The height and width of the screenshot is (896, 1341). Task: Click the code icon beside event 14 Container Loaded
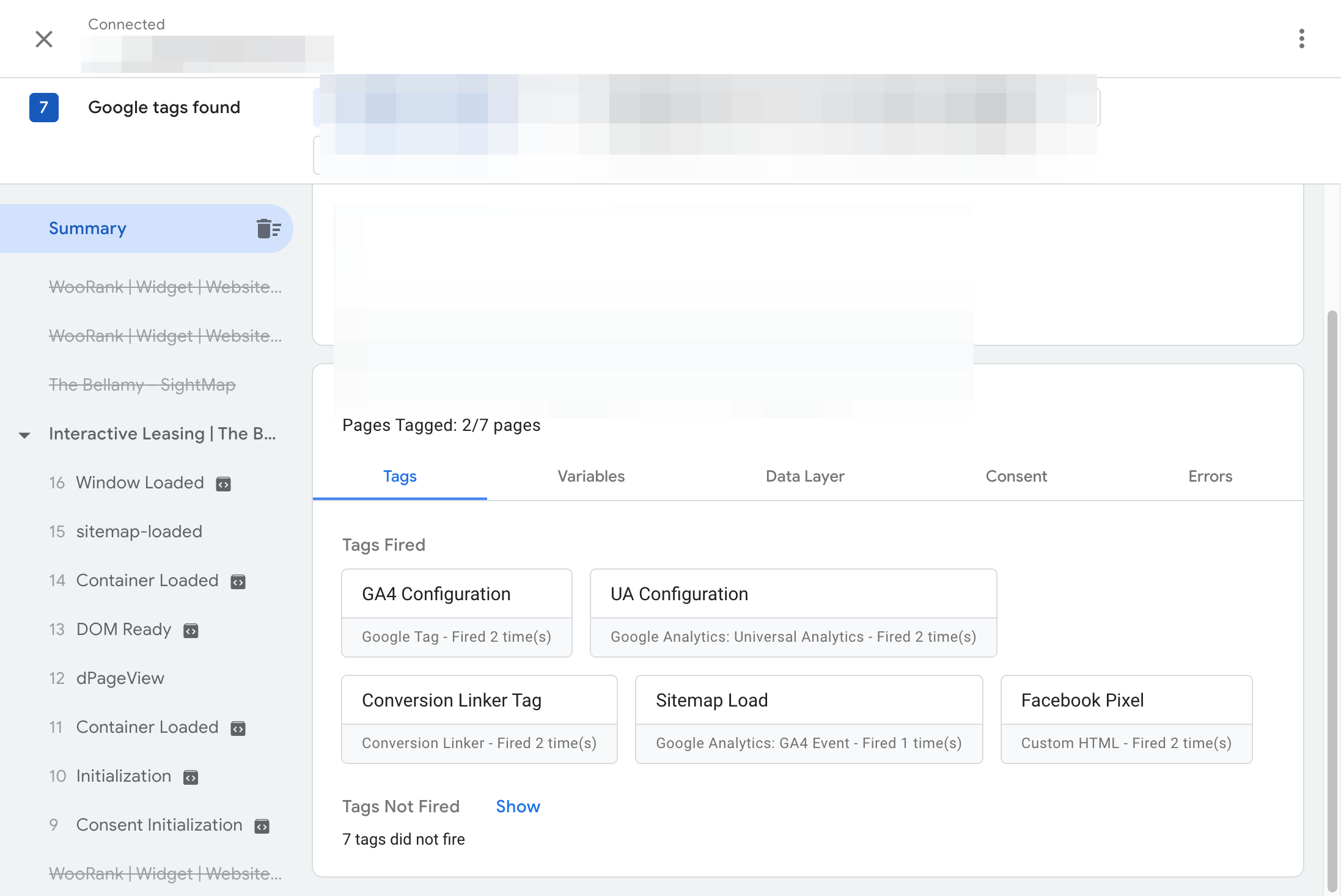(238, 582)
